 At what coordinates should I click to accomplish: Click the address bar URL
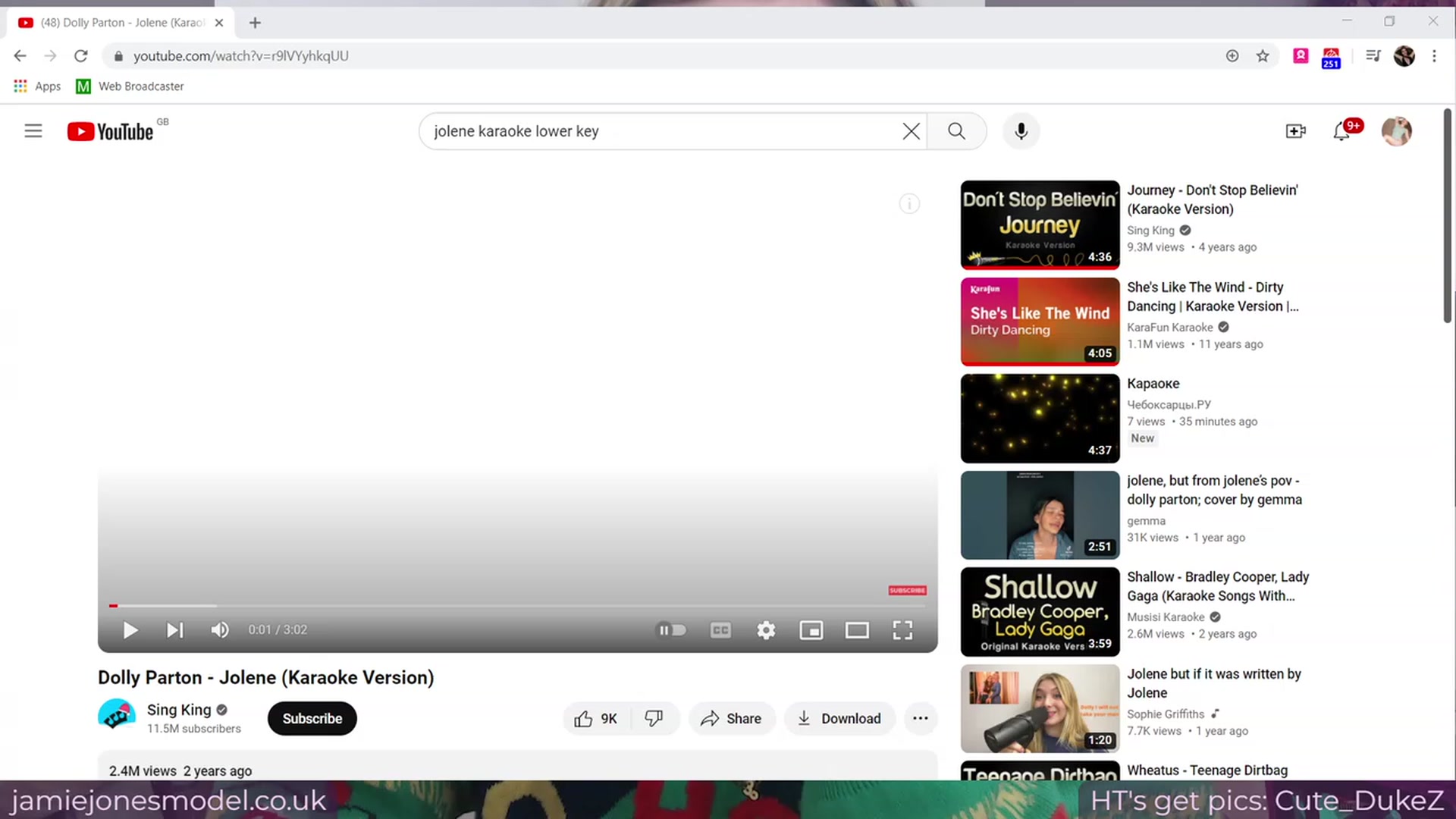coord(241,56)
